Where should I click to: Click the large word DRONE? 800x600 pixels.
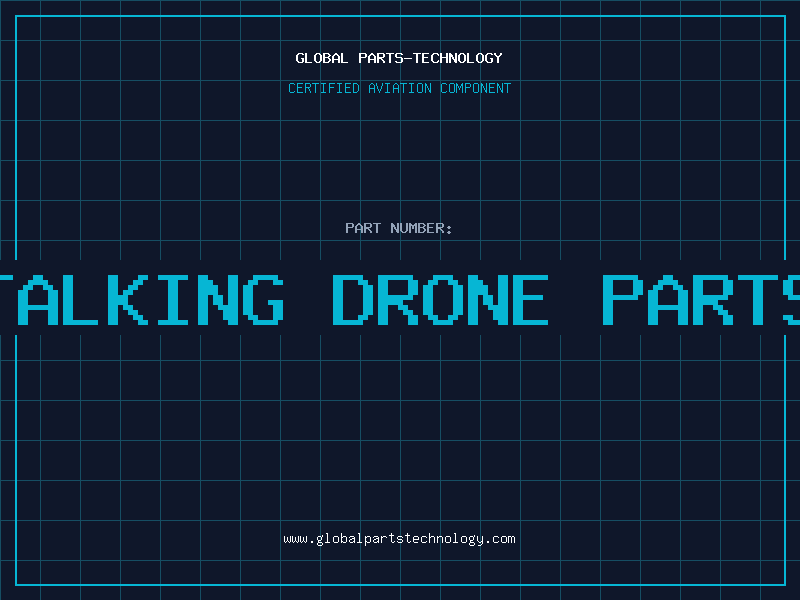tap(440, 299)
